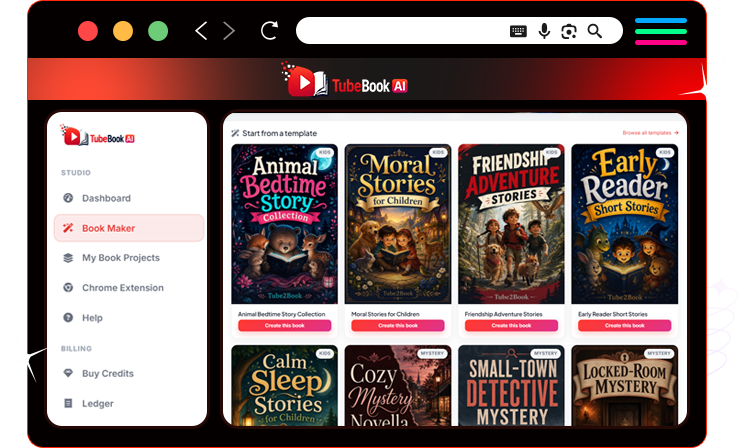This screenshot has height=448, width=741.
Task: Click the Chrome Extension icon
Action: (x=68, y=288)
